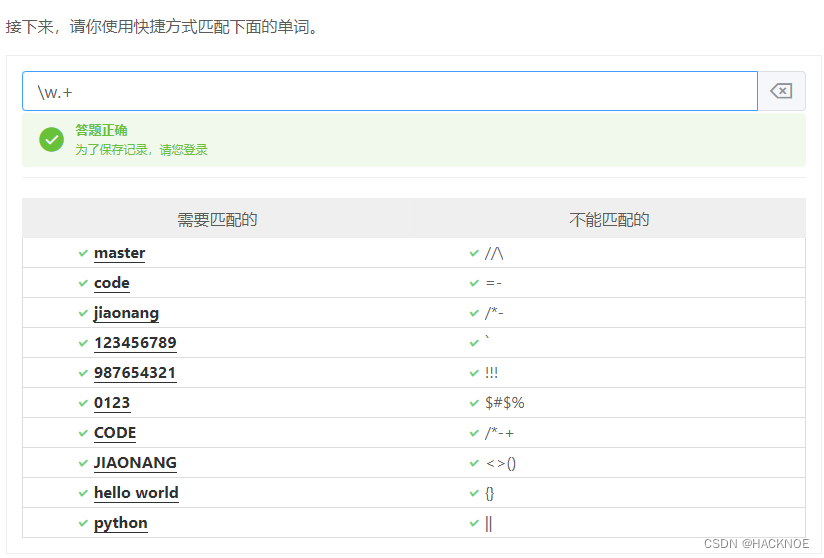Click the !!! non-match entry
The width and height of the screenshot is (824, 558).
pyautogui.click(x=491, y=373)
